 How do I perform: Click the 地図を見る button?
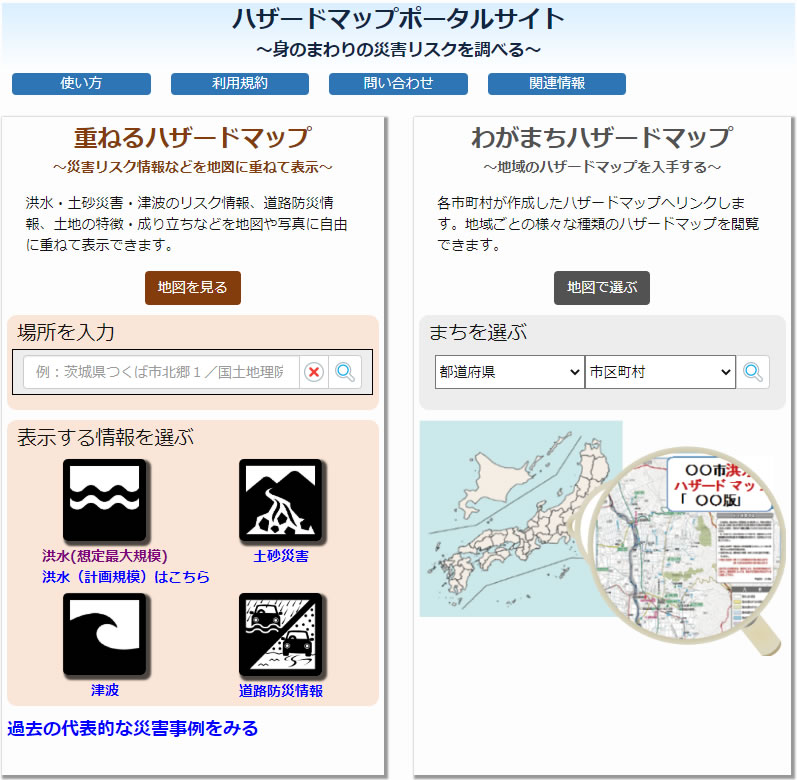point(193,288)
